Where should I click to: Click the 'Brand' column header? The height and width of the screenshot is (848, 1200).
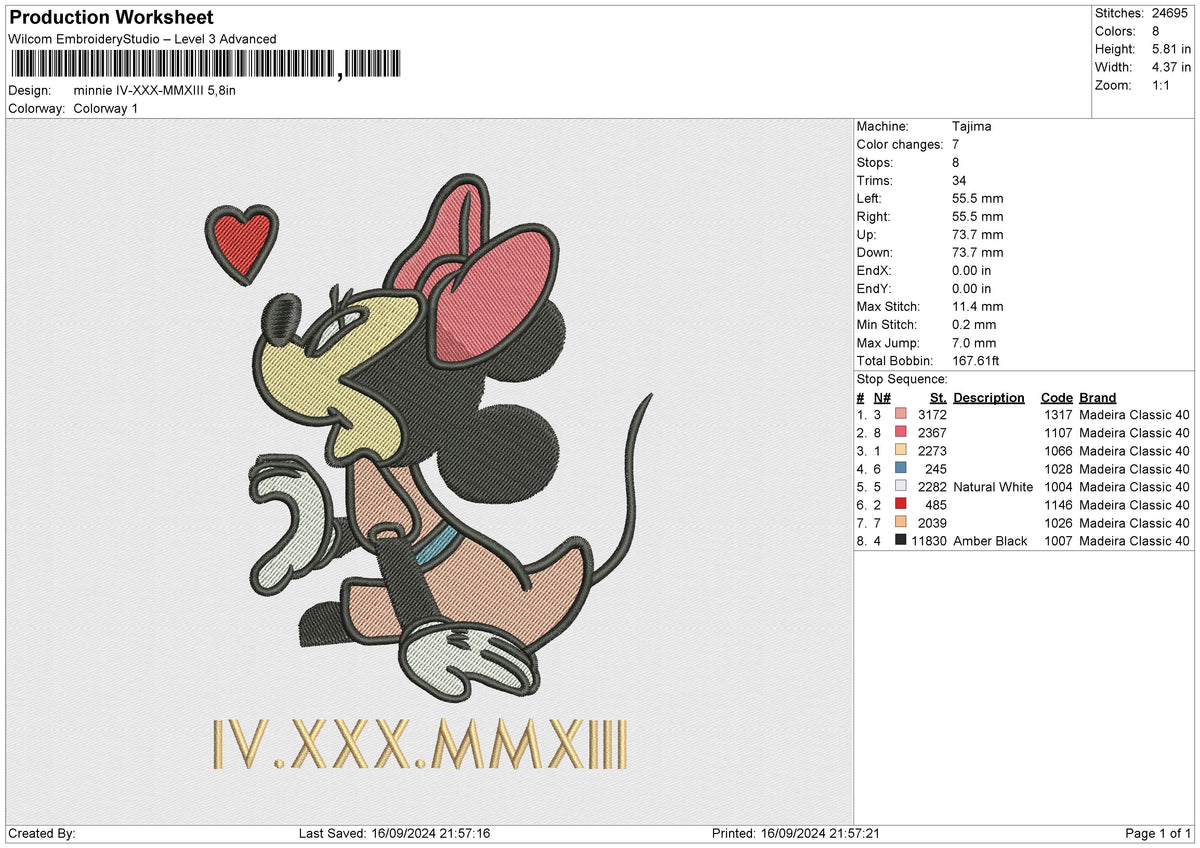(1097, 397)
